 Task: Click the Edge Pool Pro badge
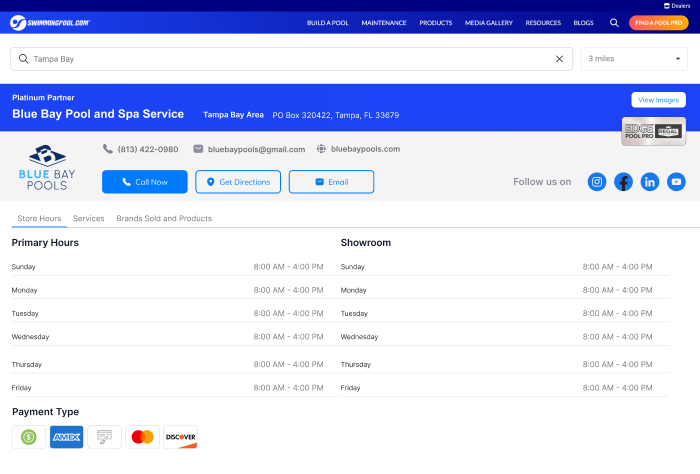[654, 131]
